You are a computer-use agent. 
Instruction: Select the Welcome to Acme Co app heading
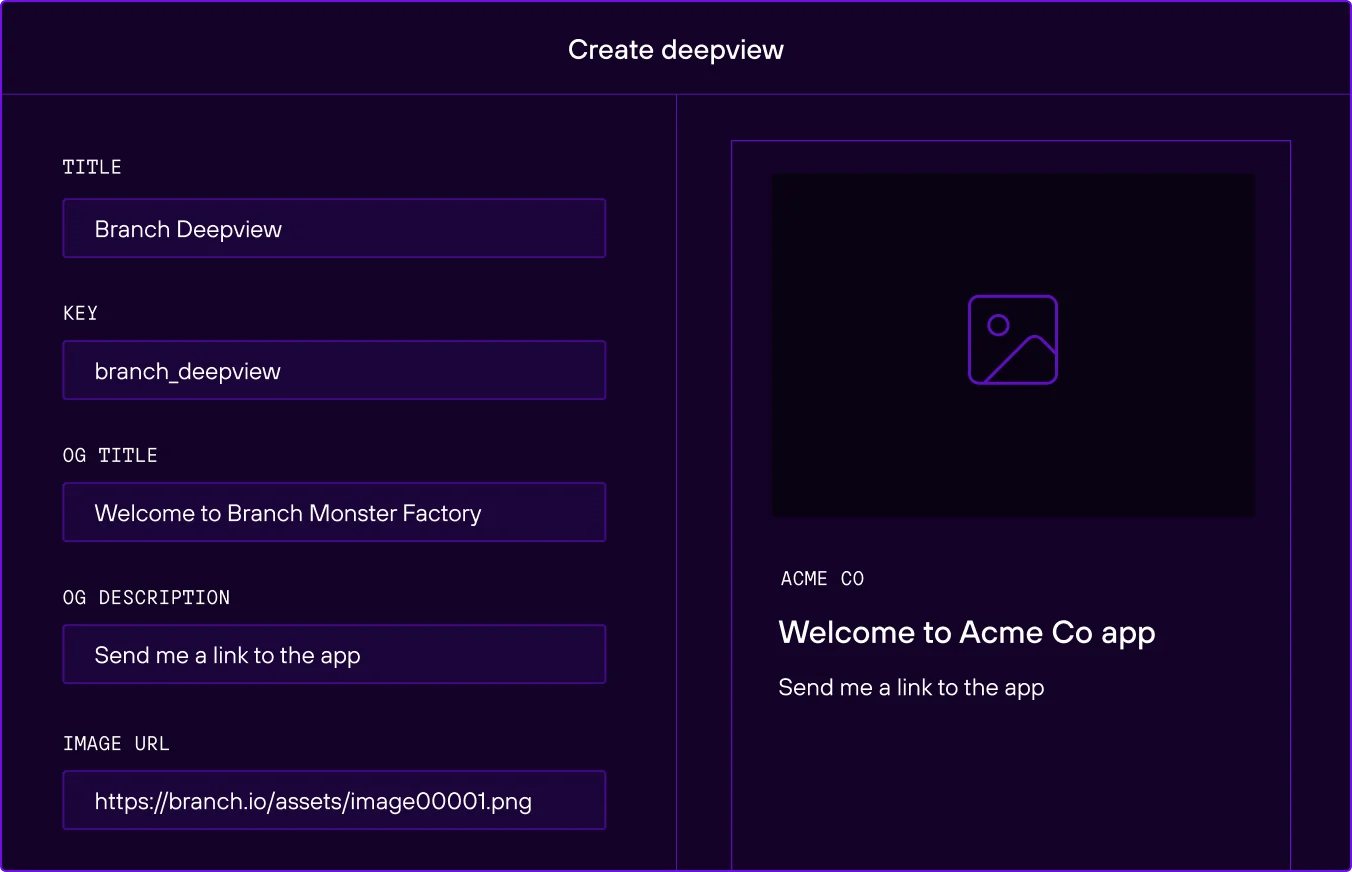click(967, 632)
